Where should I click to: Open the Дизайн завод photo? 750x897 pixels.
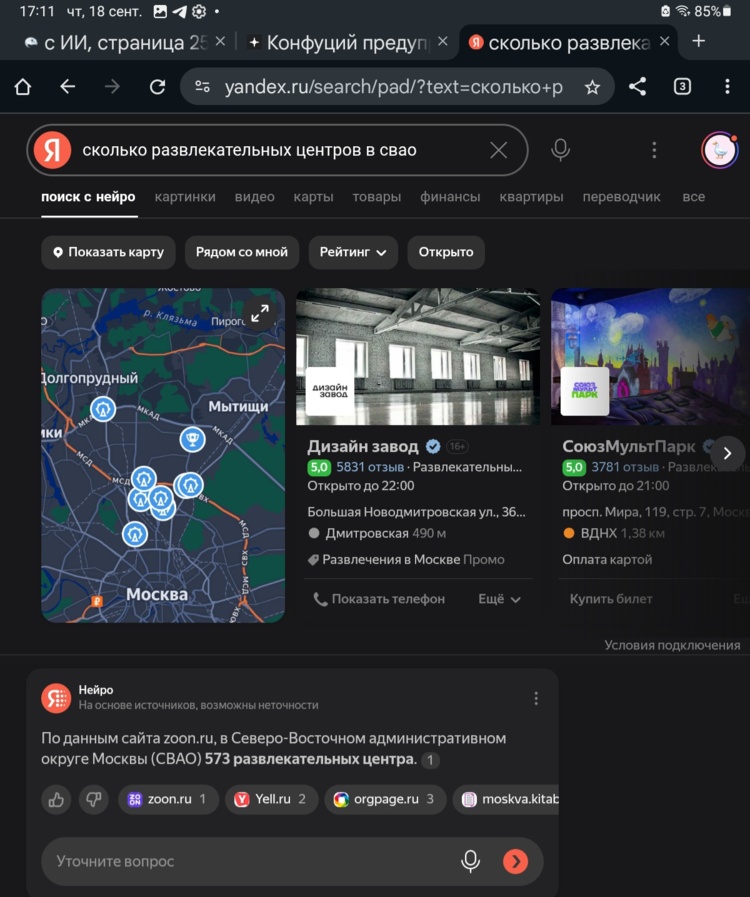tap(418, 356)
